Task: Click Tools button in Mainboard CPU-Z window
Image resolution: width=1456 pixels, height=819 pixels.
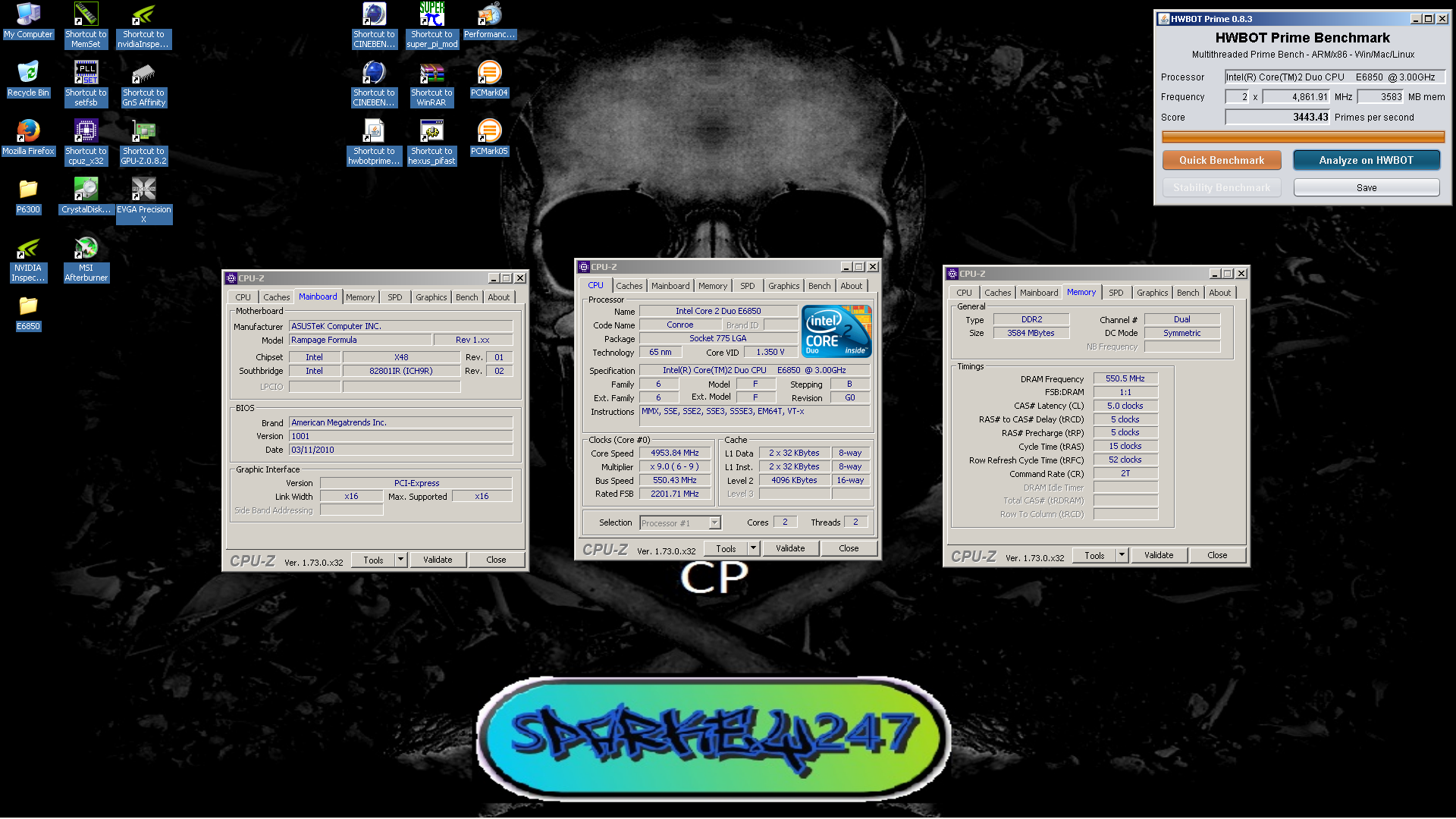Action: tap(373, 560)
